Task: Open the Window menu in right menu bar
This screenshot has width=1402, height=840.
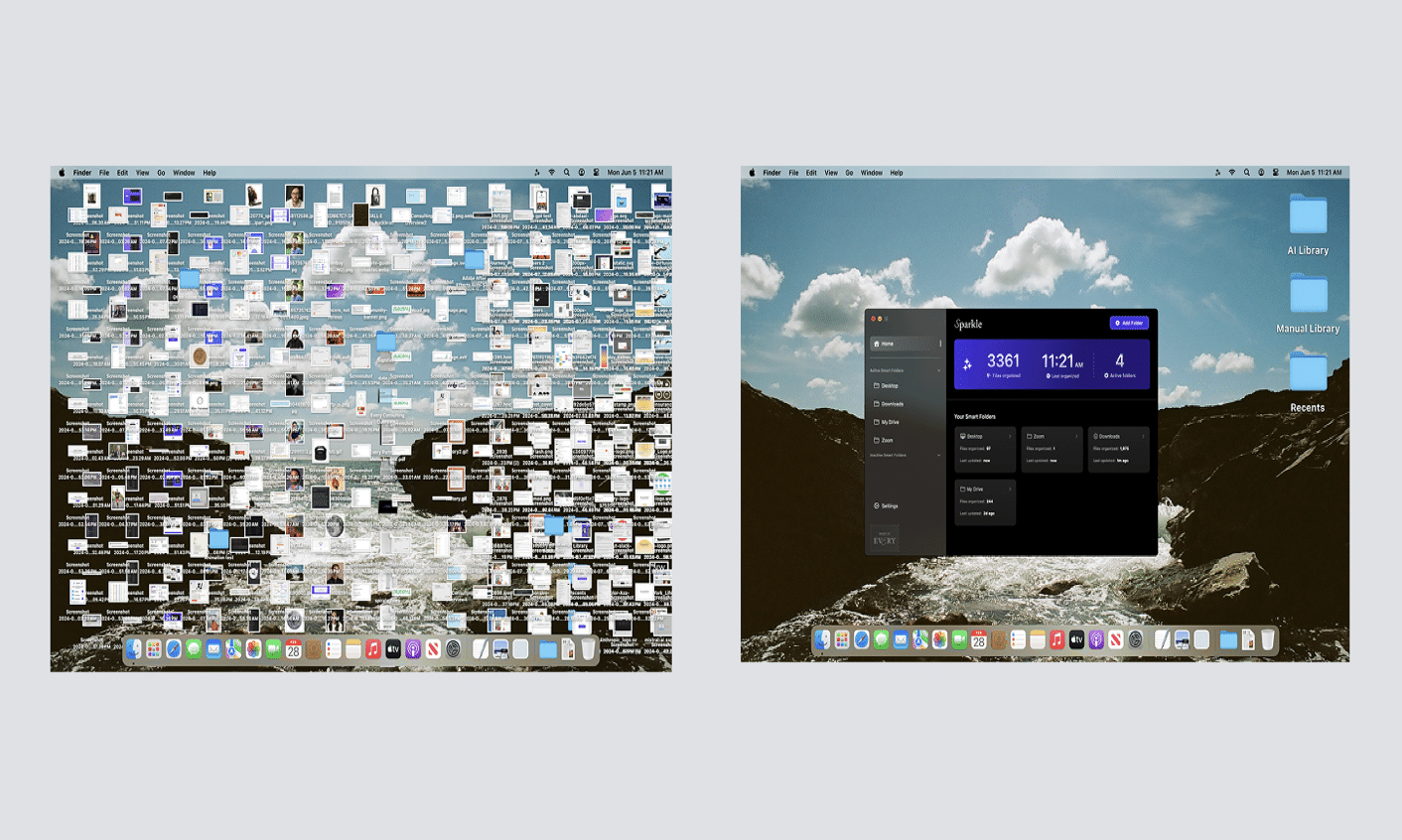Action: click(871, 173)
